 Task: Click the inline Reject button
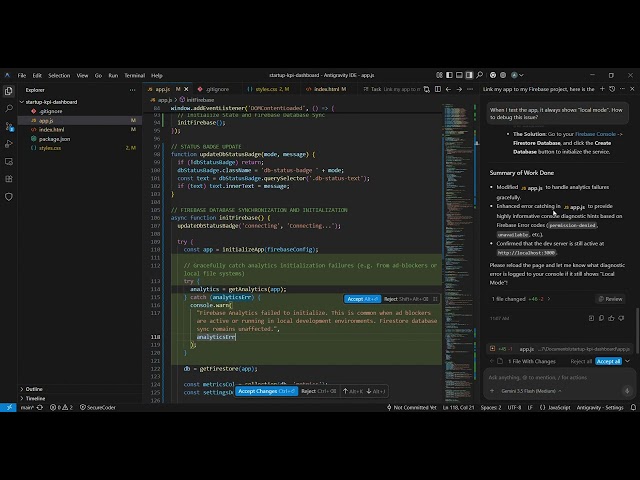[407, 299]
